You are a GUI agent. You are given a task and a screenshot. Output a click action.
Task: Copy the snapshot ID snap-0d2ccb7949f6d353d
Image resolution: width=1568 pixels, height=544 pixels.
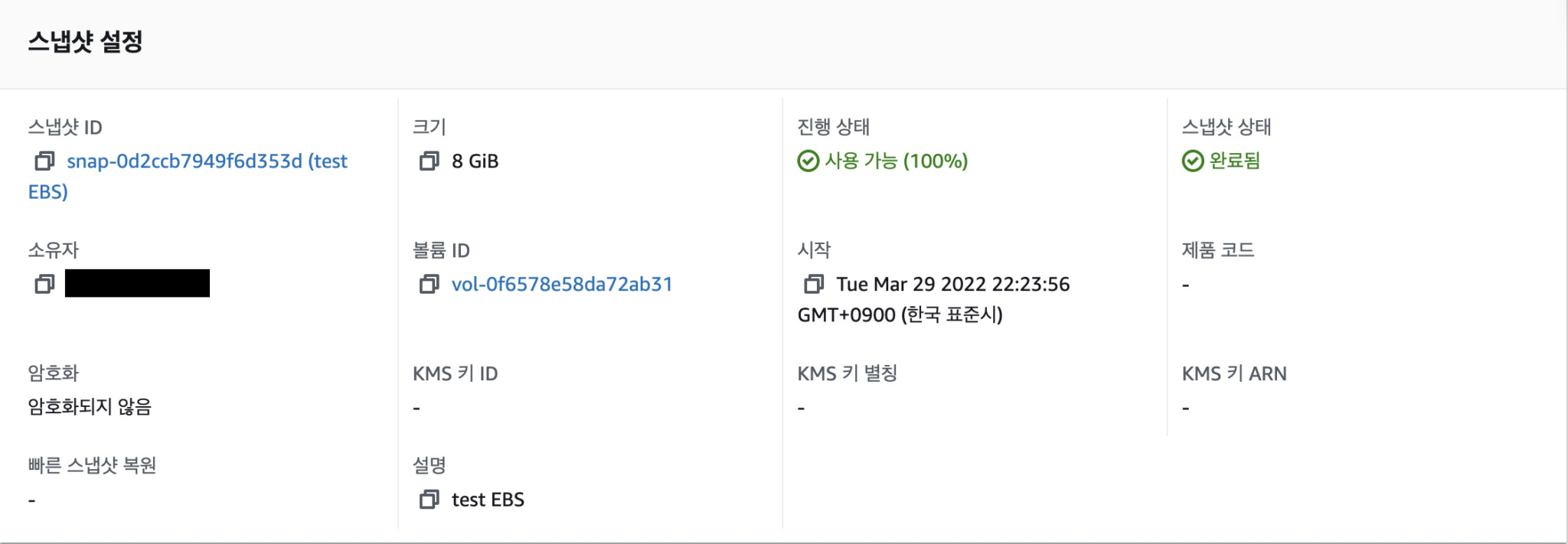pyautogui.click(x=46, y=161)
